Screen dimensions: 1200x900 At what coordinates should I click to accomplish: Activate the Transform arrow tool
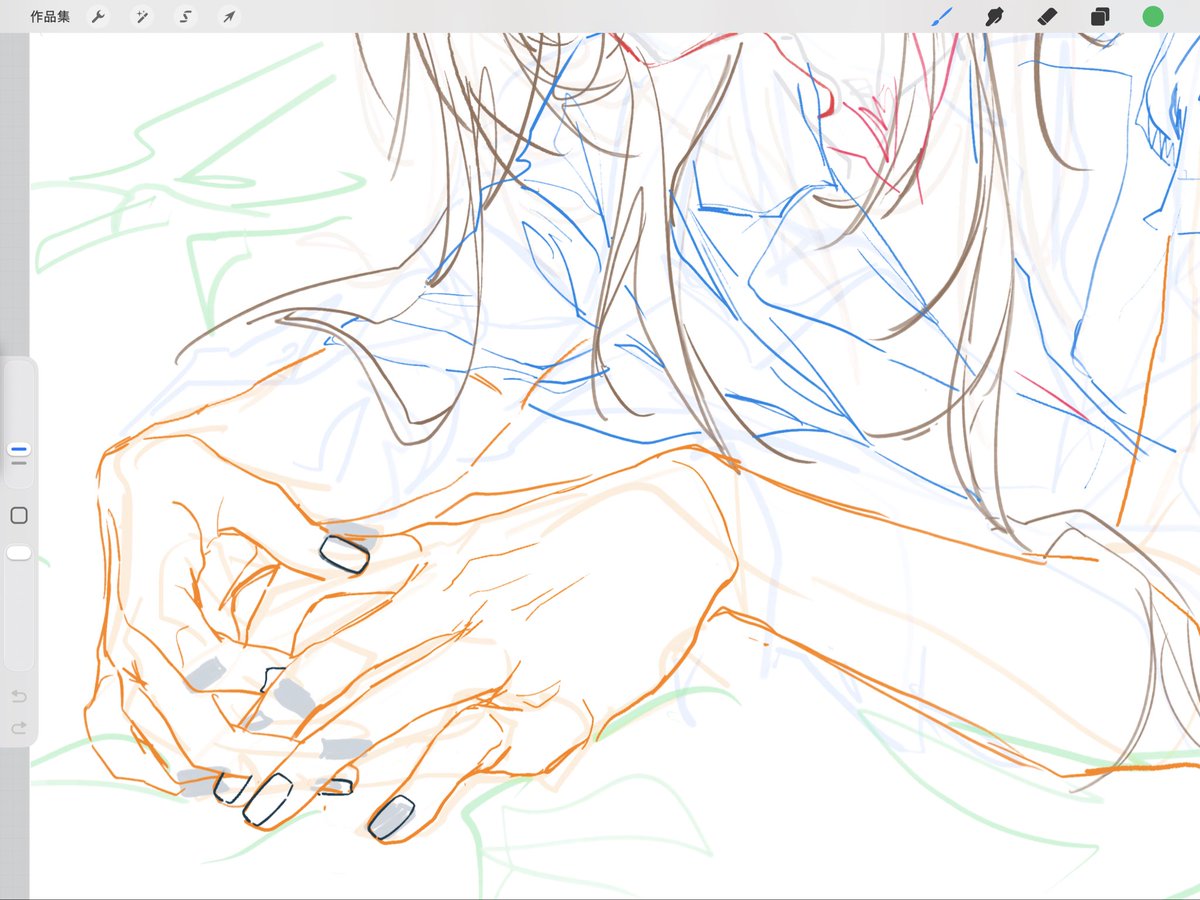coord(229,16)
